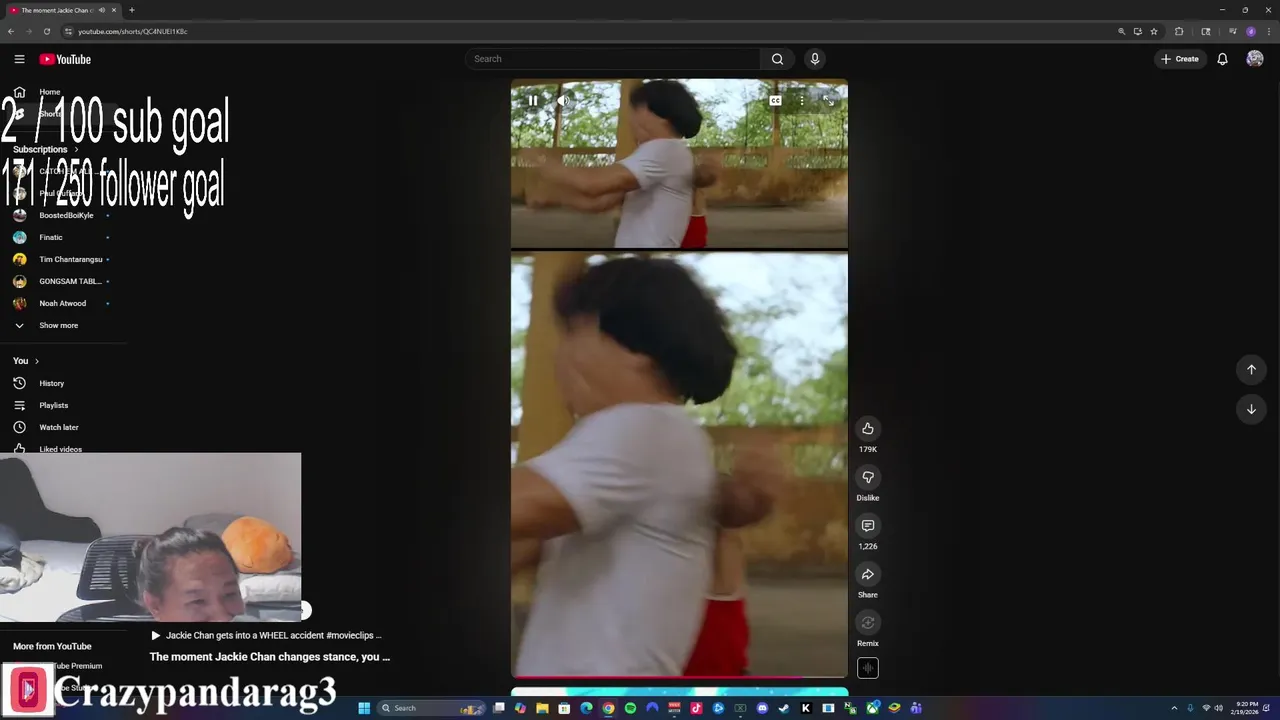Share this Short
1280x720 pixels.
(x=868, y=575)
